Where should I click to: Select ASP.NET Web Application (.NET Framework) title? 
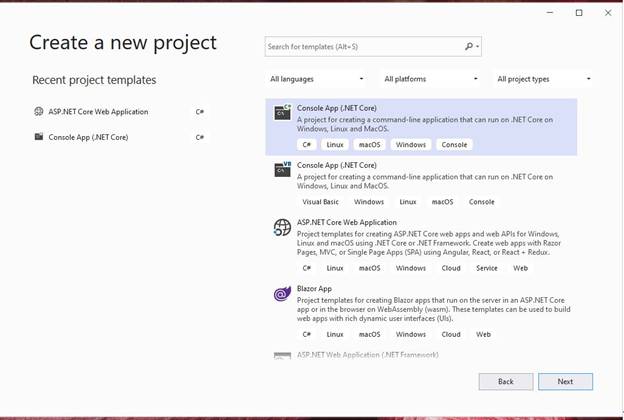tap(368, 355)
